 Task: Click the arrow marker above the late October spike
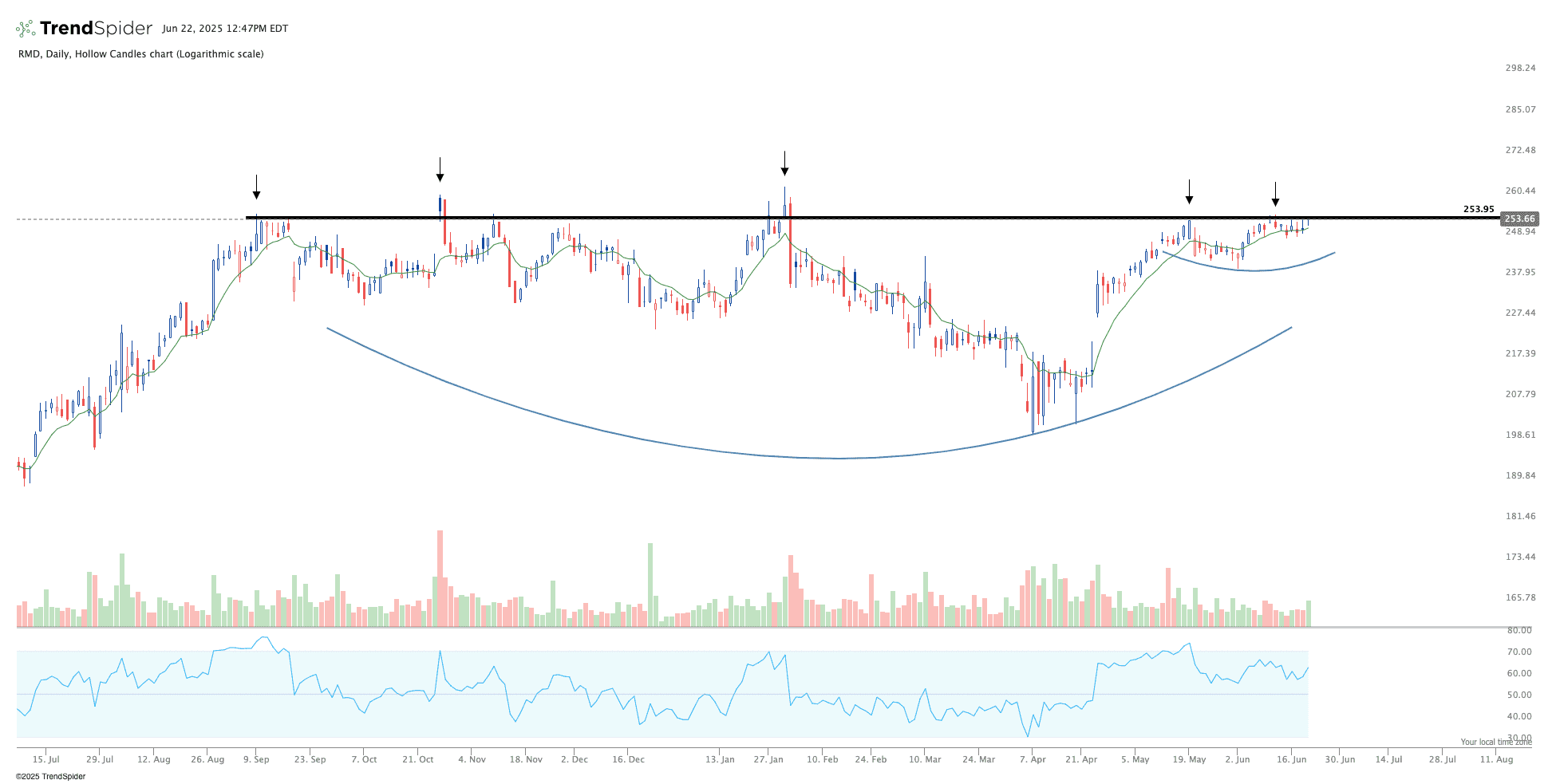(x=440, y=169)
